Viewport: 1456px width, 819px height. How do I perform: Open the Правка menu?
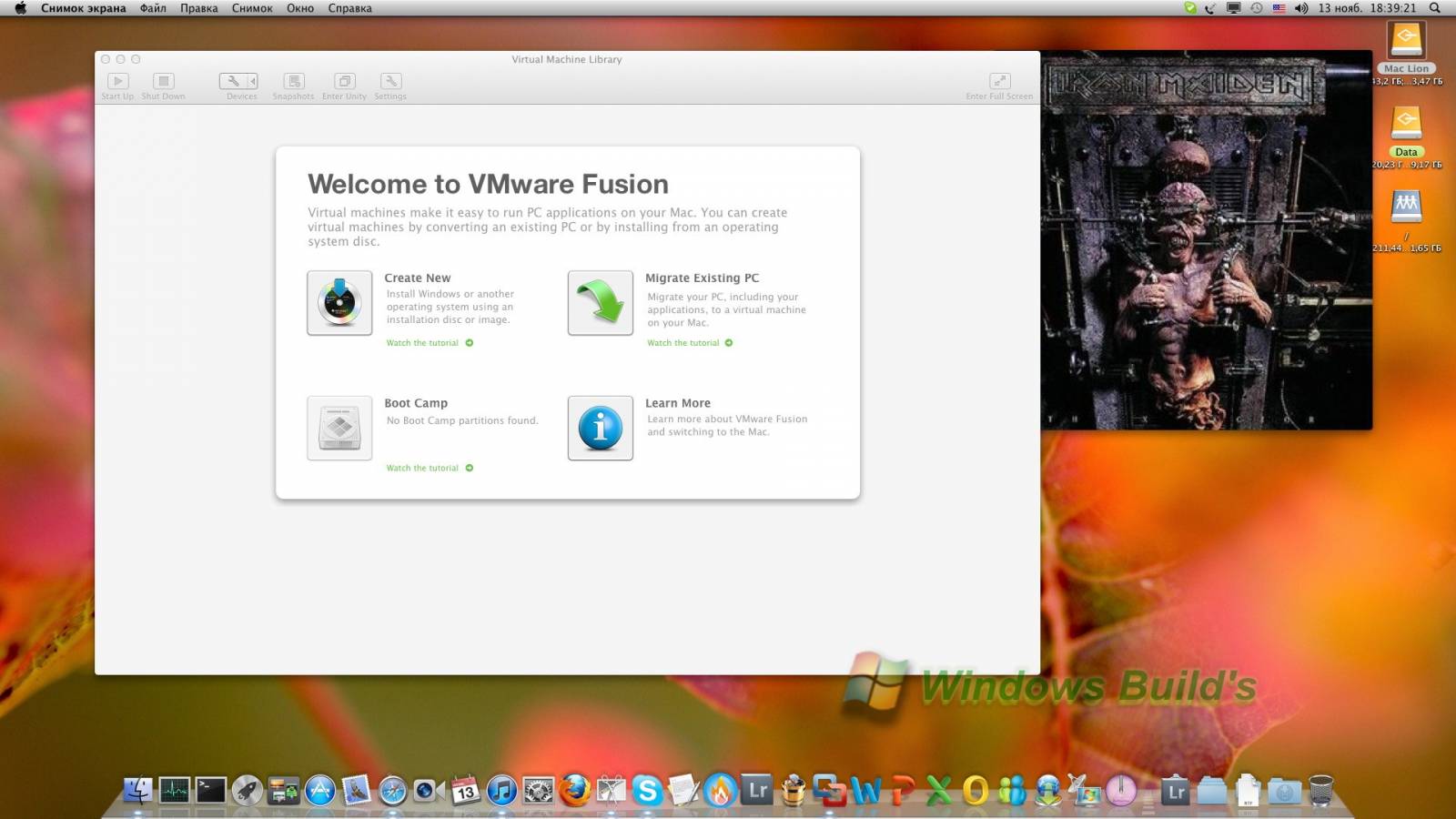pyautogui.click(x=199, y=8)
